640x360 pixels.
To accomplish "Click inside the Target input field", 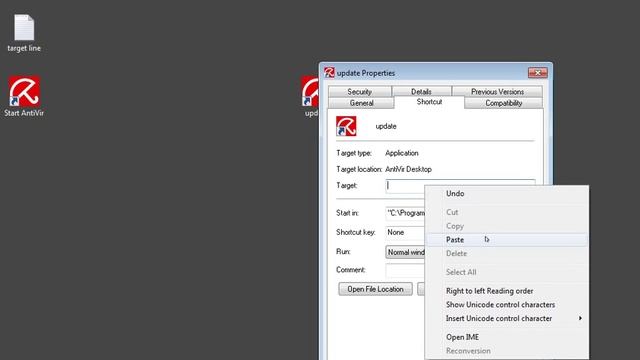I will [460, 186].
